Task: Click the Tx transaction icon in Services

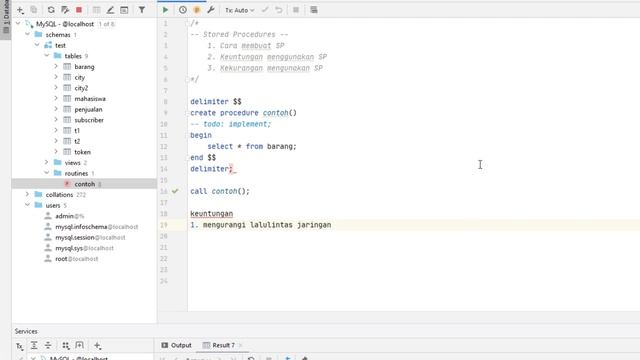Action: [x=20, y=346]
